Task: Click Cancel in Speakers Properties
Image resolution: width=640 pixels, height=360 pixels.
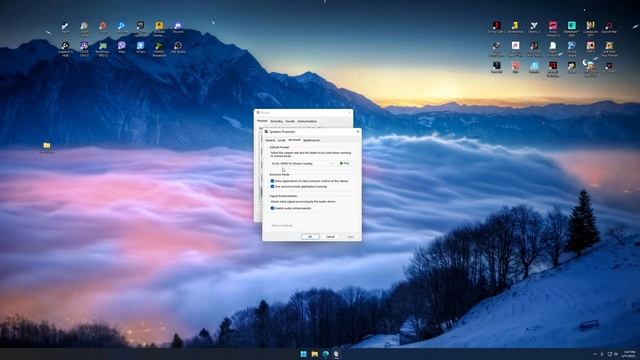Action: [330, 237]
